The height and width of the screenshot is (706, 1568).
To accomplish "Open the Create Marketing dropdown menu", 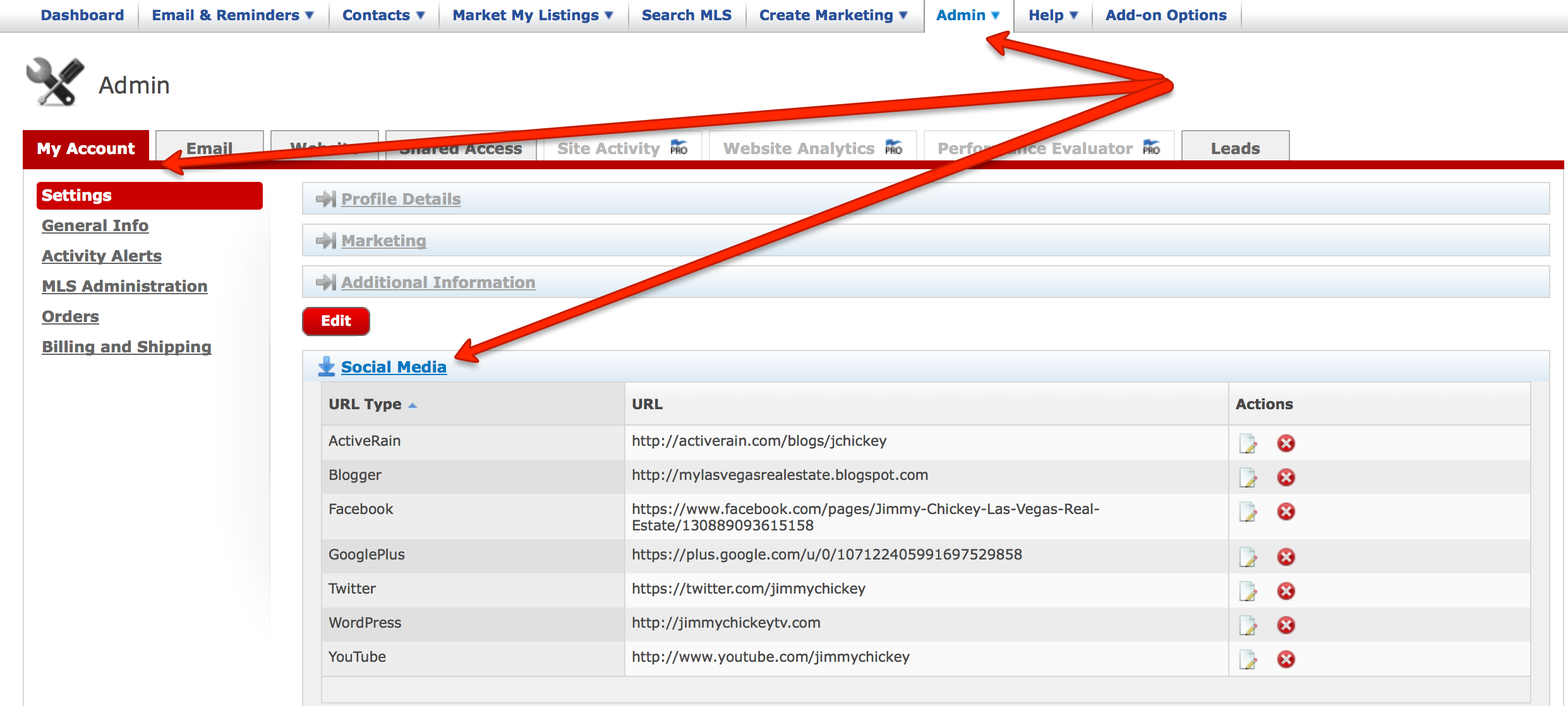I will tap(833, 15).
